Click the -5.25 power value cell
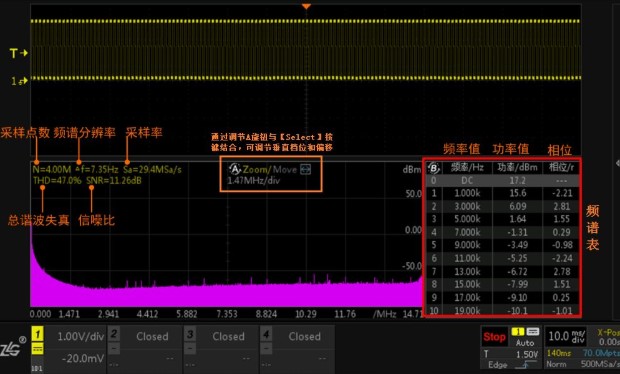 [x=518, y=258]
